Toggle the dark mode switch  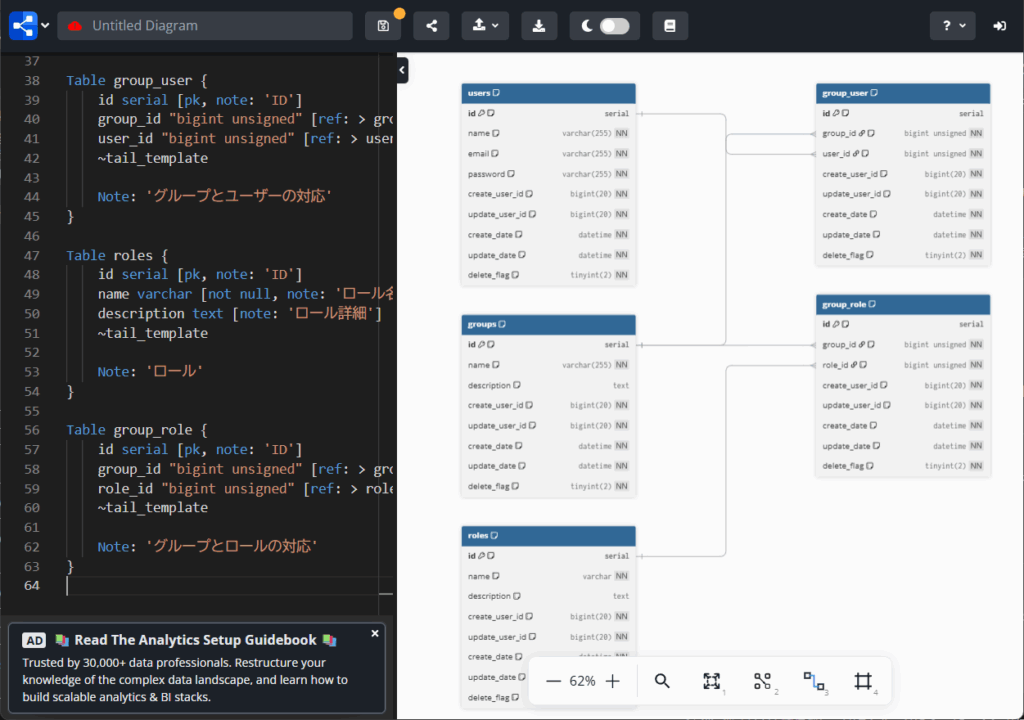coord(614,26)
